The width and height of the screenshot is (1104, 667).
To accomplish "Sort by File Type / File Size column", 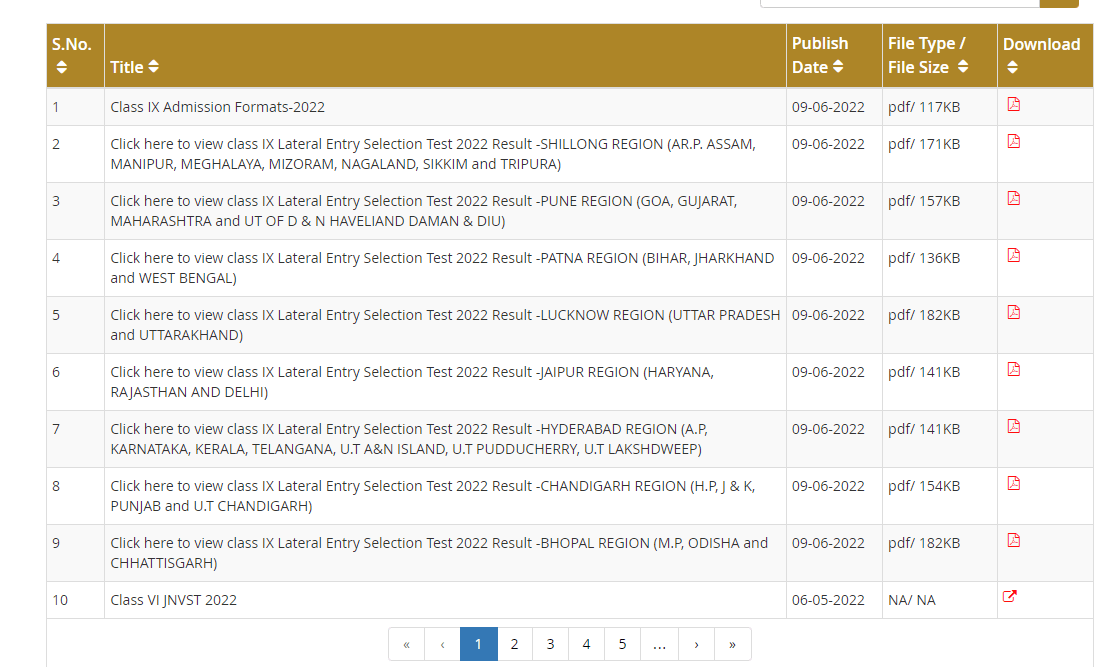I will (962, 67).
